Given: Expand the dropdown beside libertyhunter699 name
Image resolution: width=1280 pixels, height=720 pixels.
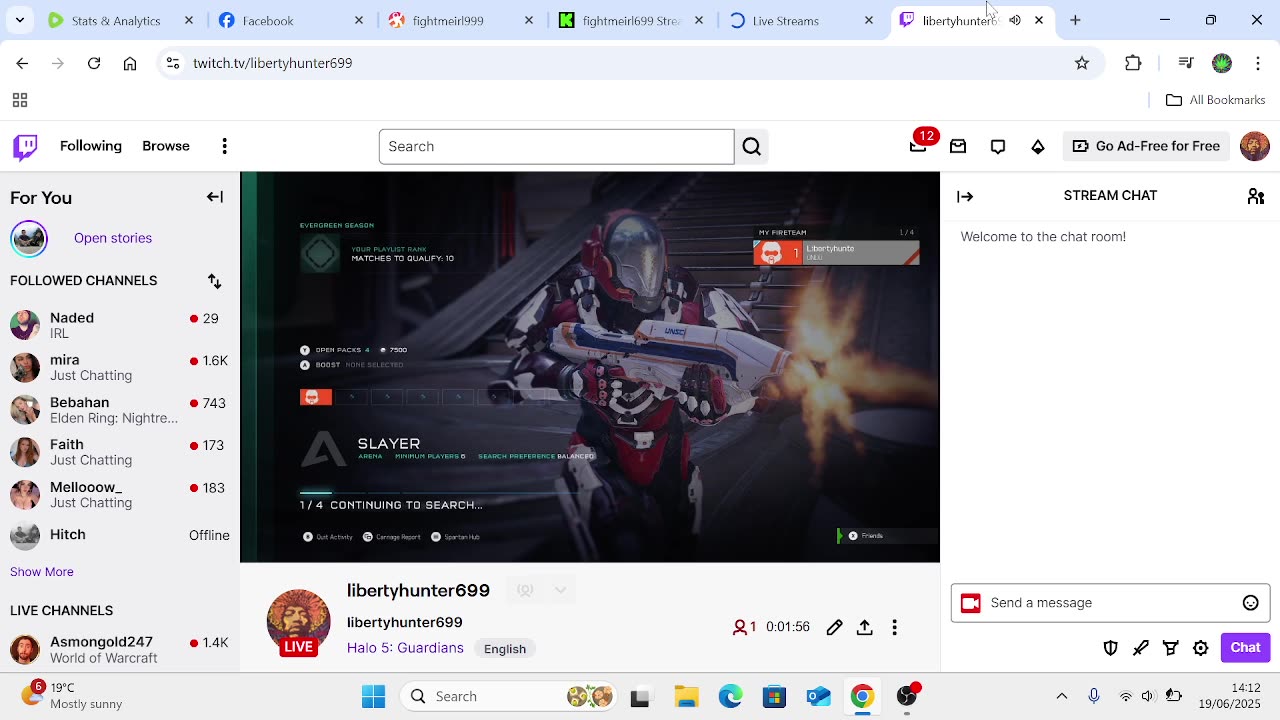Looking at the screenshot, I should pyautogui.click(x=560, y=590).
